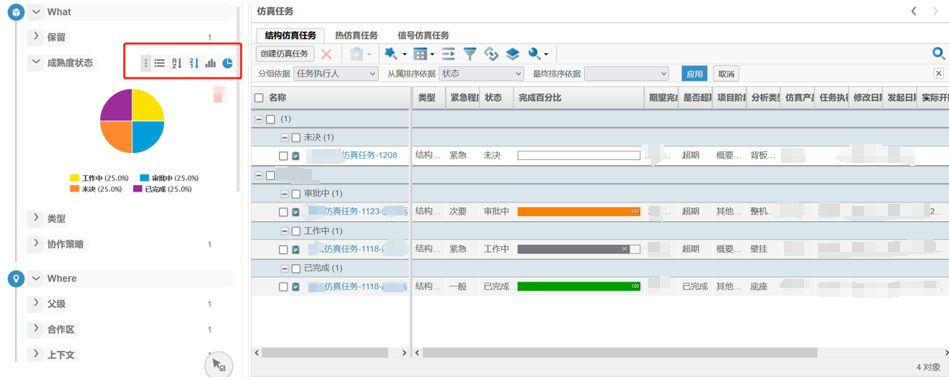949x380 pixels.
Task: Switch facet to bar chart icon
Action: 211,63
